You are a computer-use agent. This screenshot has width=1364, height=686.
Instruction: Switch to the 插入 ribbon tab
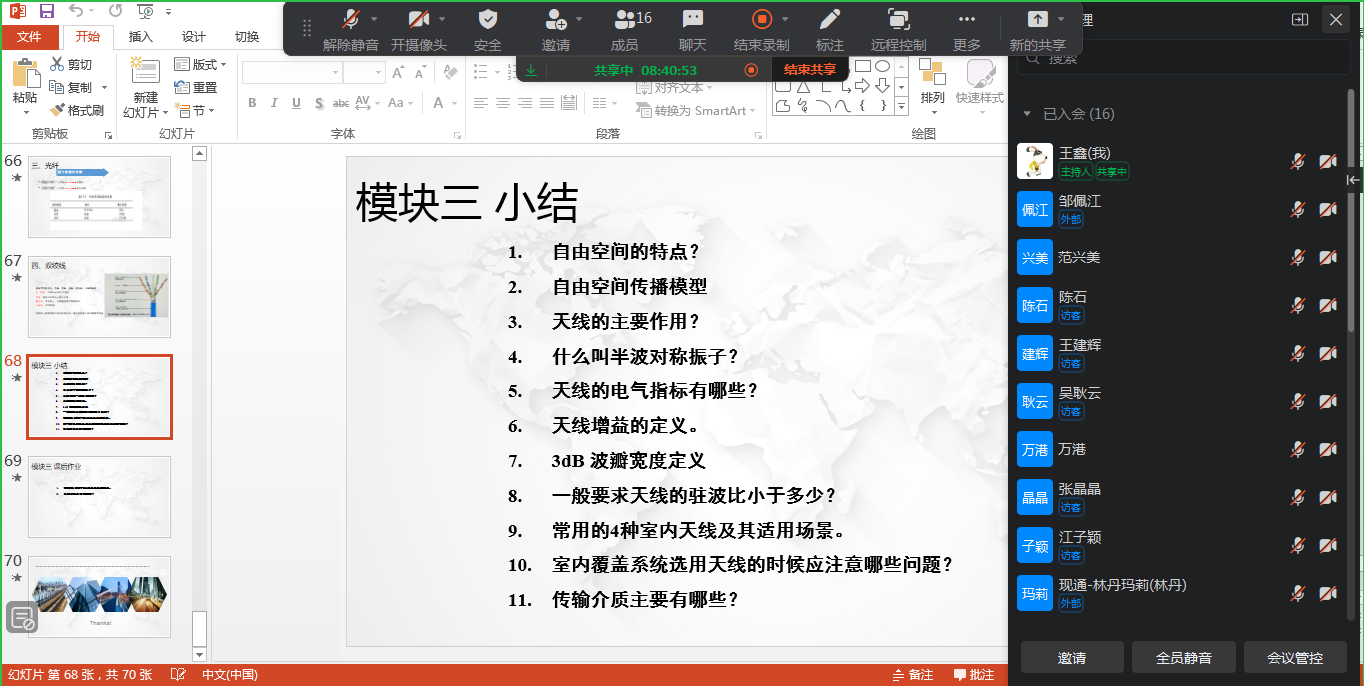click(141, 37)
